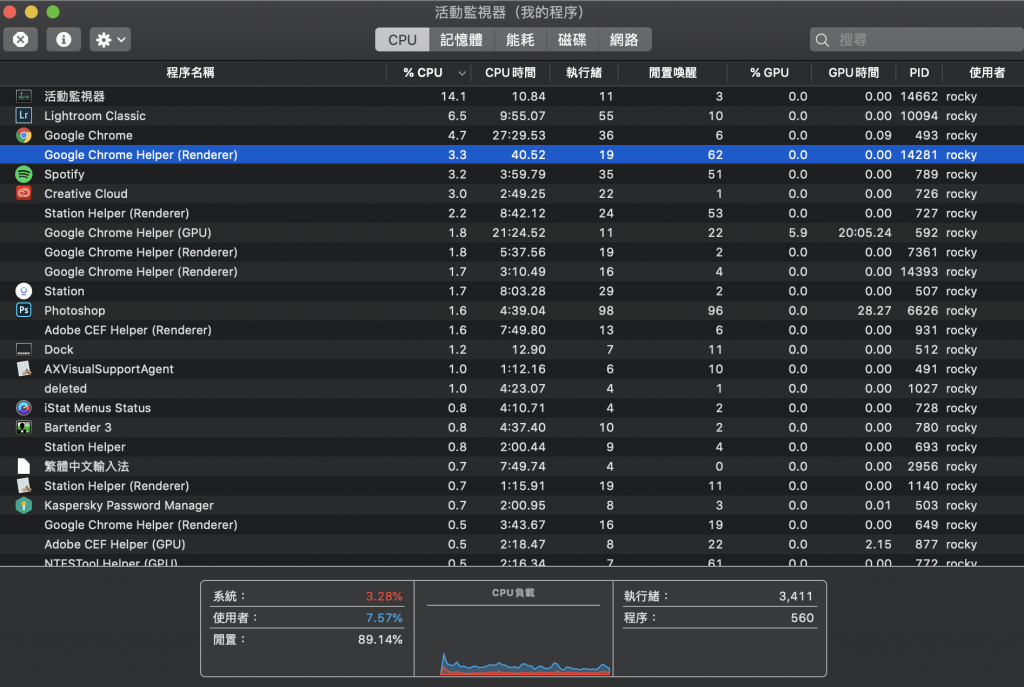This screenshot has height=687, width=1024.
Task: Click PID 649 Chrome Helper cell
Action: pyautogui.click(x=927, y=525)
